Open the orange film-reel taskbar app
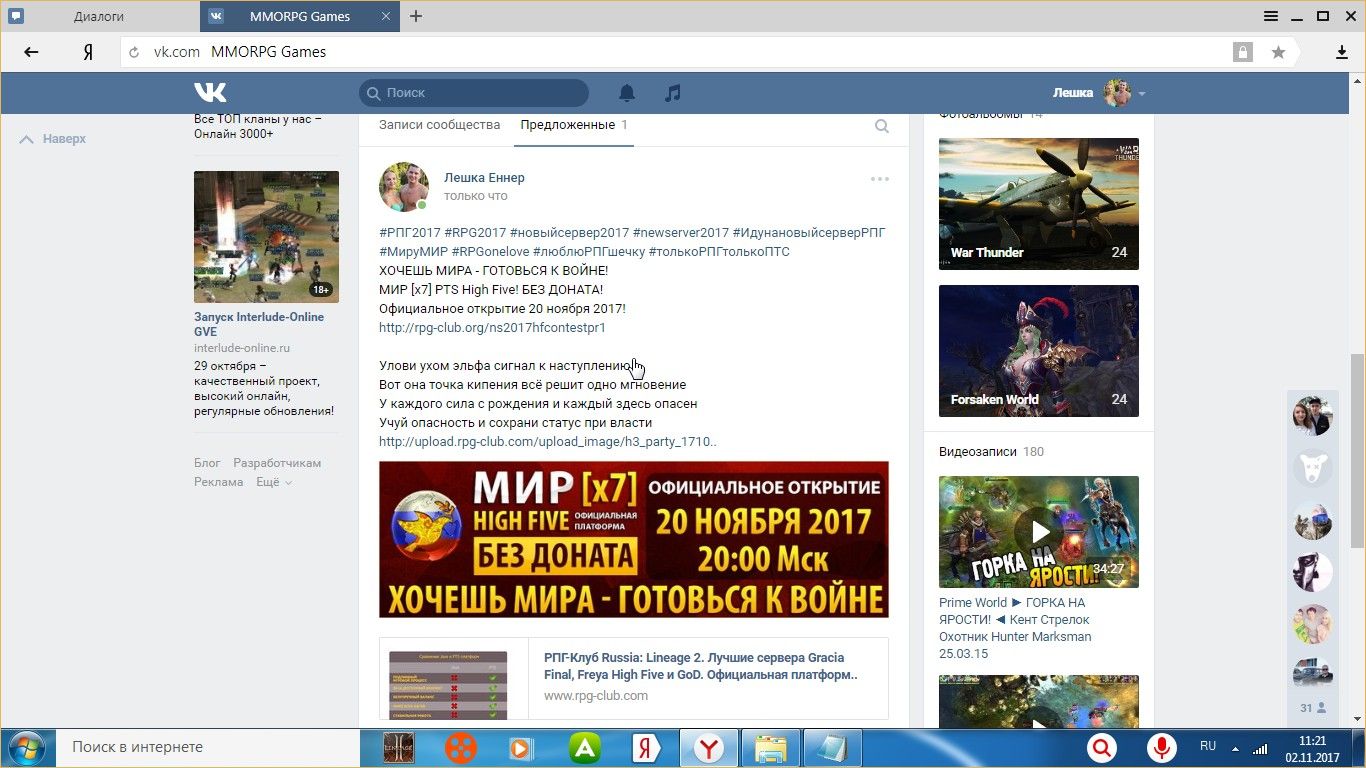Image resolution: width=1366 pixels, height=768 pixels. click(461, 748)
